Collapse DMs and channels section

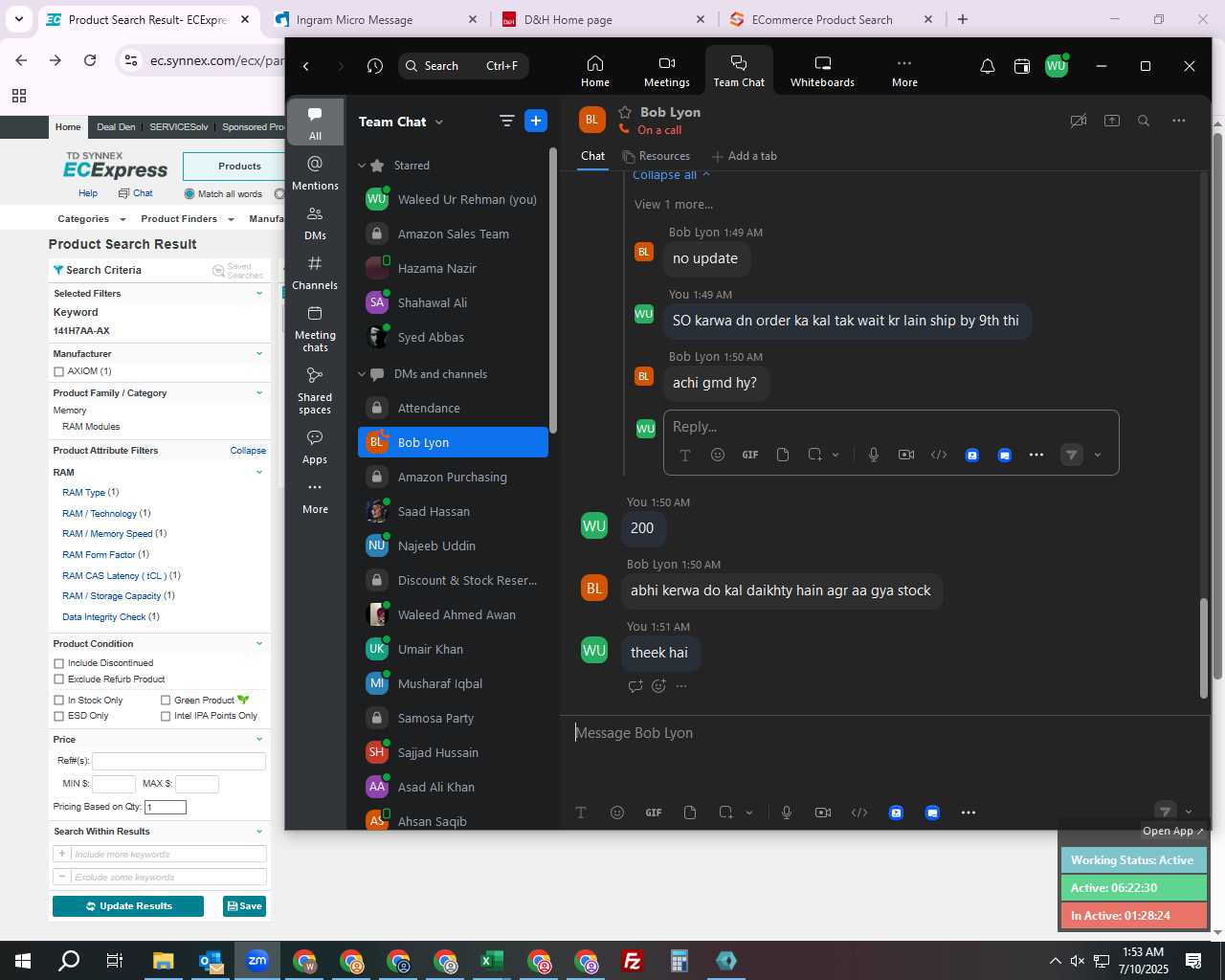pos(362,374)
